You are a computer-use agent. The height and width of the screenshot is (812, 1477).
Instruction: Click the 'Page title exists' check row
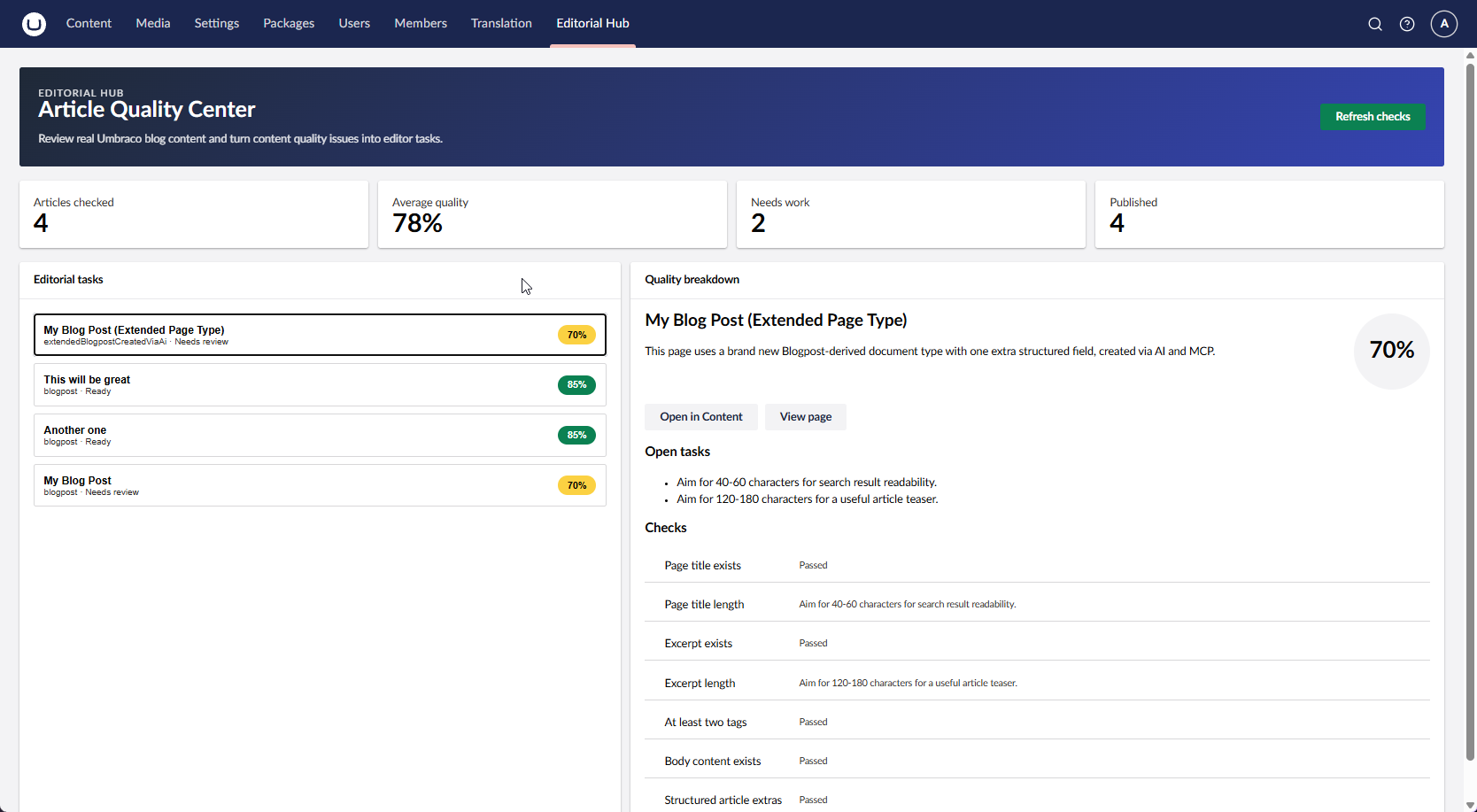(1037, 565)
